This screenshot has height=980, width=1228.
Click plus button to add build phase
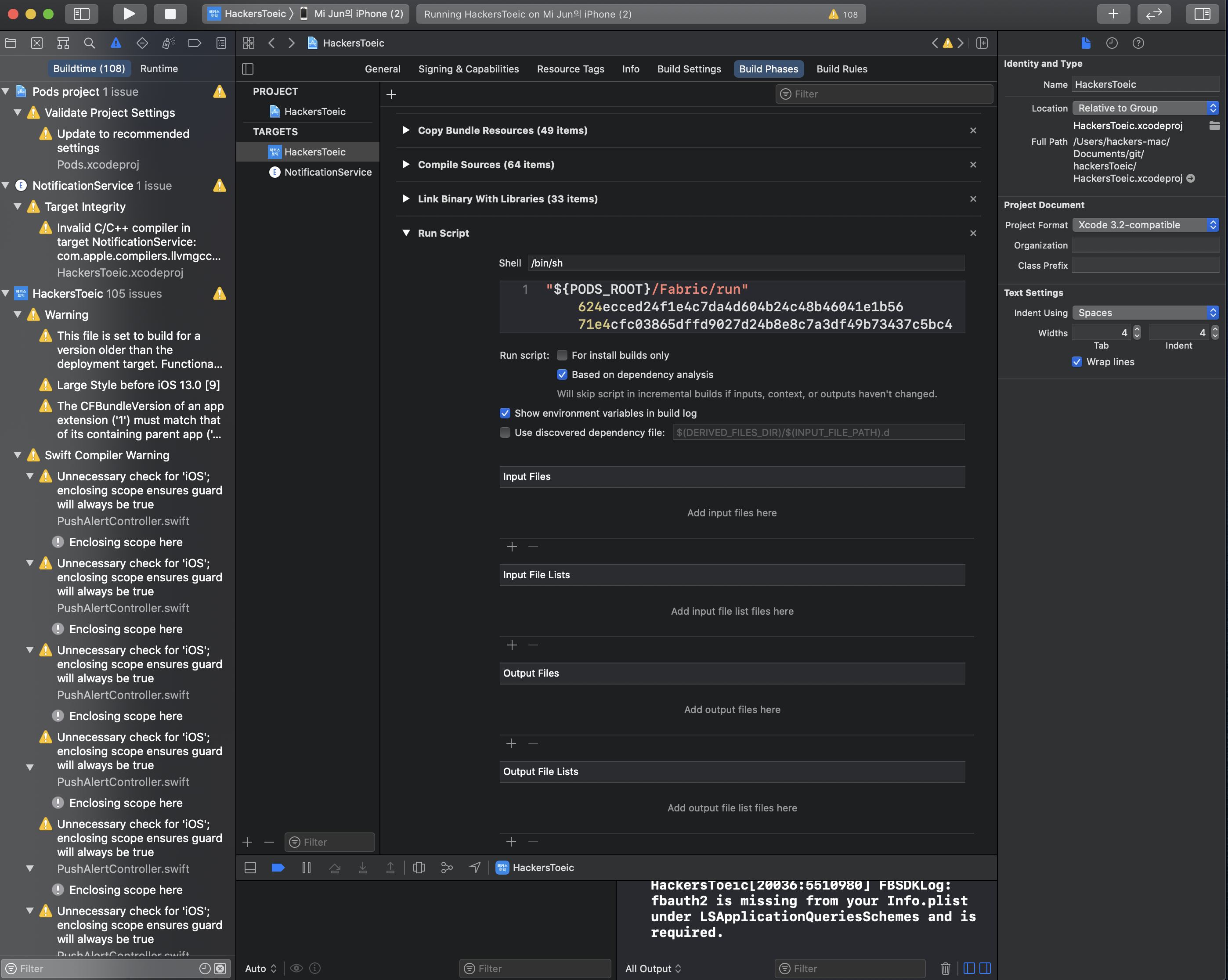point(391,94)
